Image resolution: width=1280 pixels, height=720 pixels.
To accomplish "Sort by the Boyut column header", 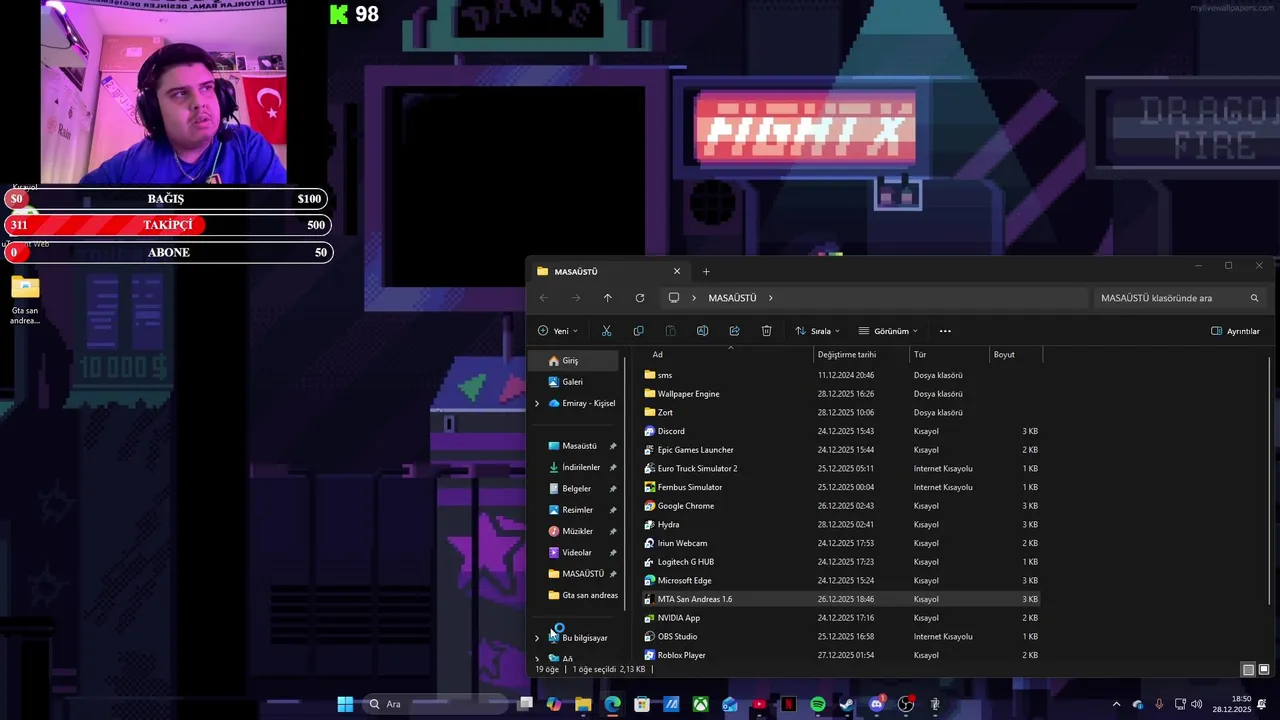I will (1016, 355).
